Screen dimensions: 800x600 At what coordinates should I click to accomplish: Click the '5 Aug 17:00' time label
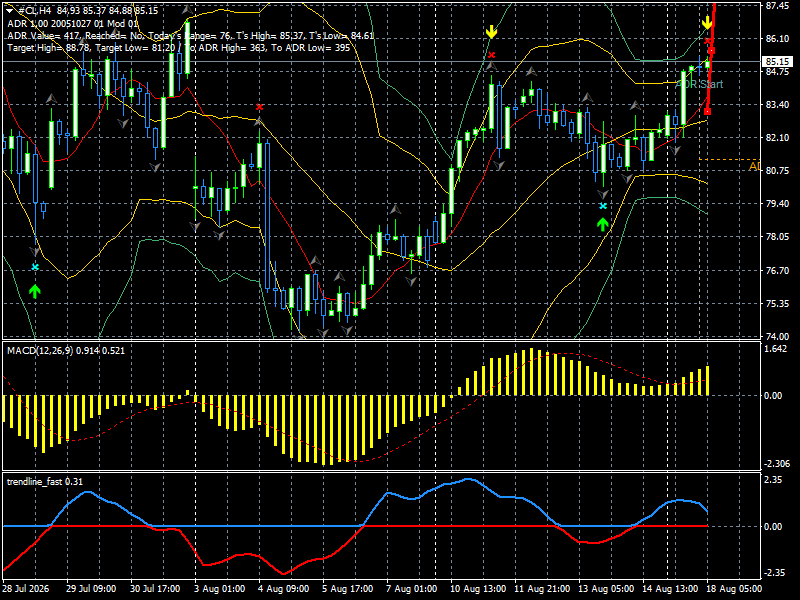pos(347,589)
